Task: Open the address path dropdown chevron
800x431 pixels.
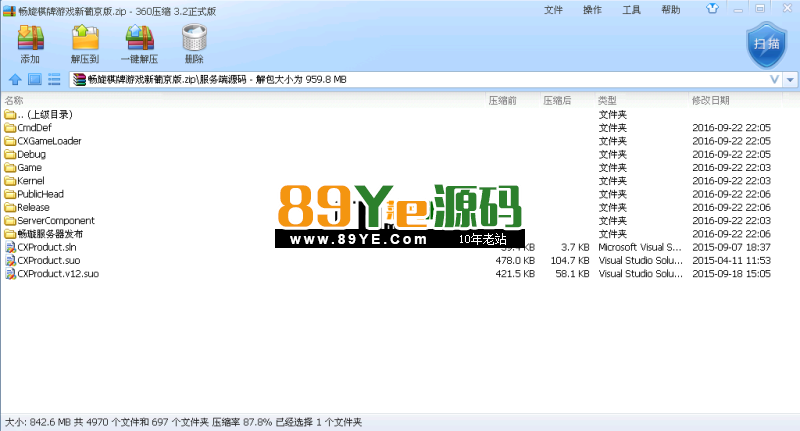Action: 775,79
